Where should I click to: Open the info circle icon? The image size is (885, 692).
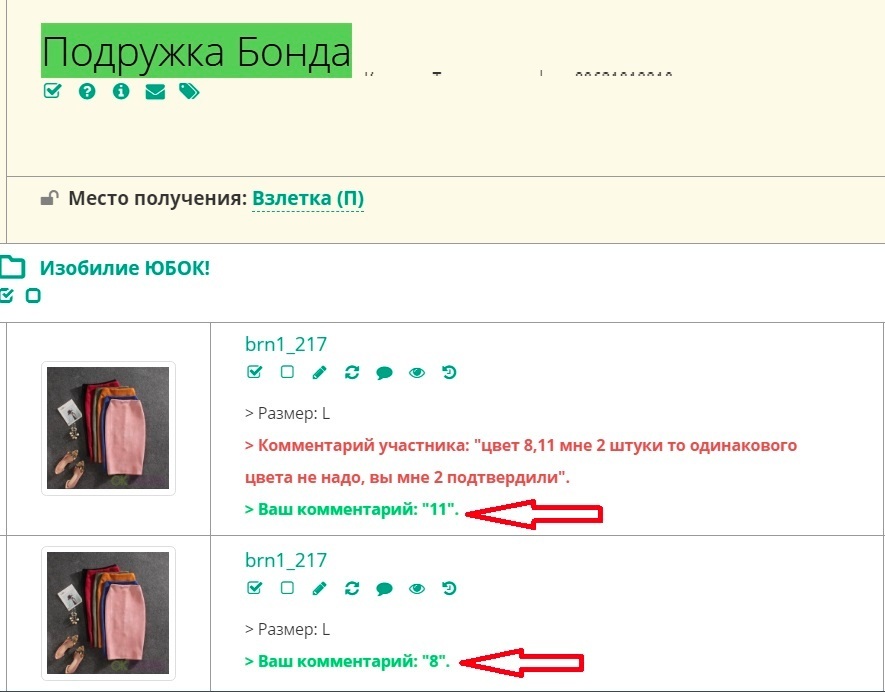pyautogui.click(x=121, y=91)
